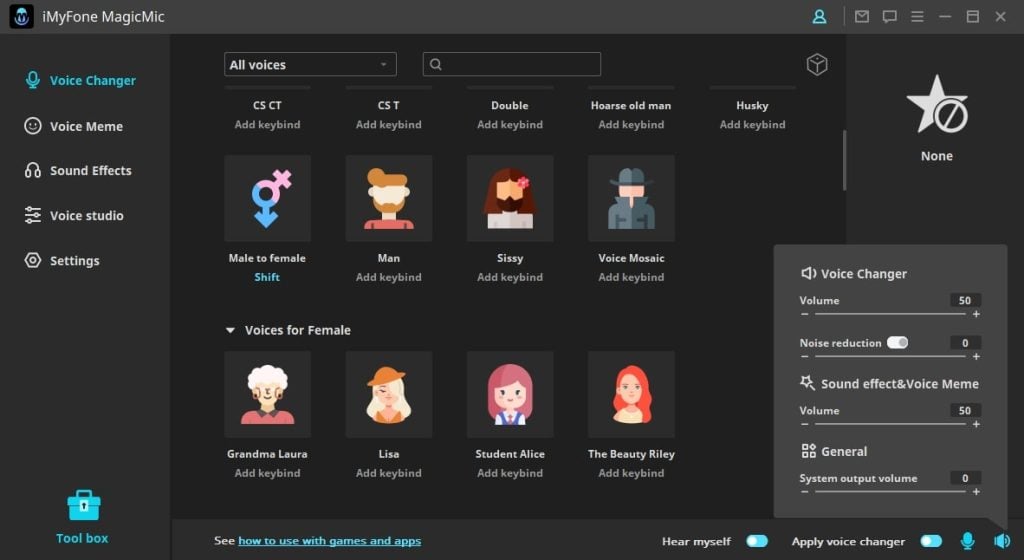Click the None star voice icon

[x=936, y=104]
